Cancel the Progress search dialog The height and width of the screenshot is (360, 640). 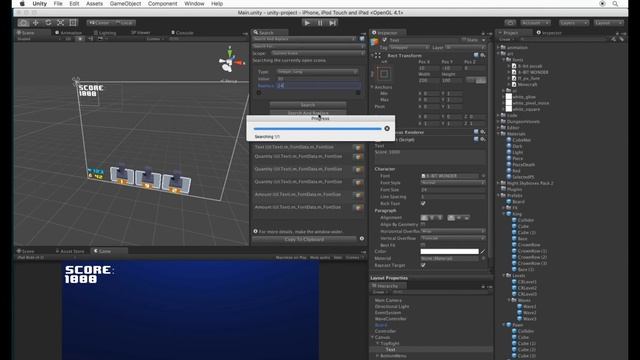coord(387,129)
